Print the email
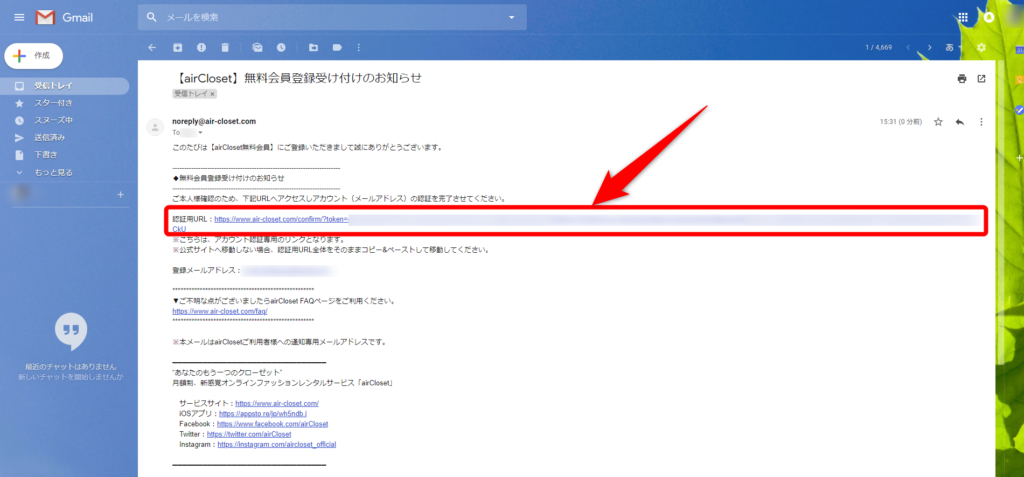Screen dimensions: 1024x477 point(961,79)
